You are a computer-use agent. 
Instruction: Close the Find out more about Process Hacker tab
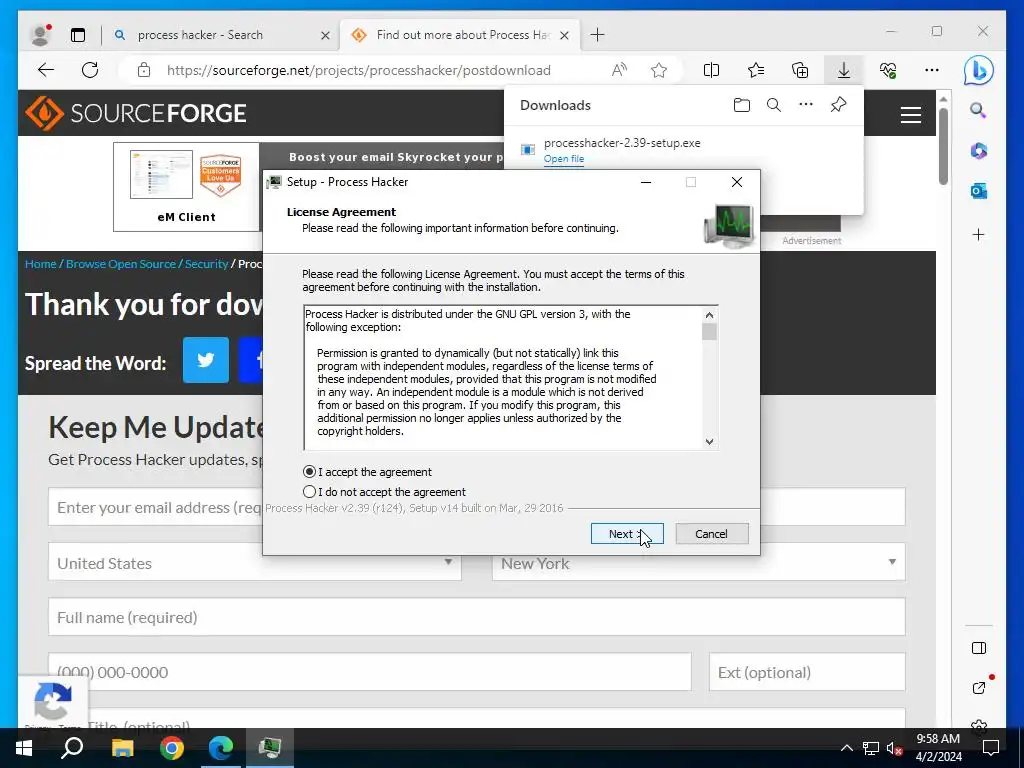click(x=565, y=35)
